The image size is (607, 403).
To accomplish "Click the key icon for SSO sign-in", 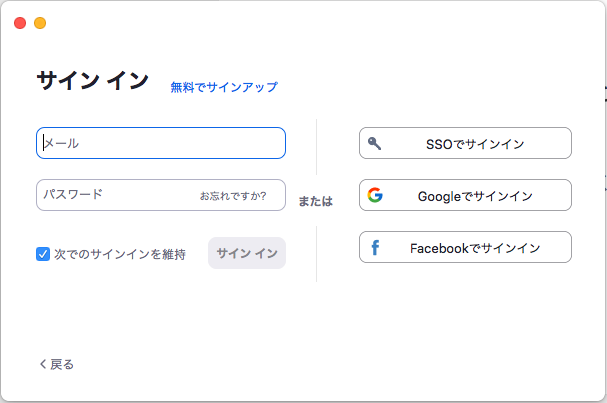I will pos(374,143).
